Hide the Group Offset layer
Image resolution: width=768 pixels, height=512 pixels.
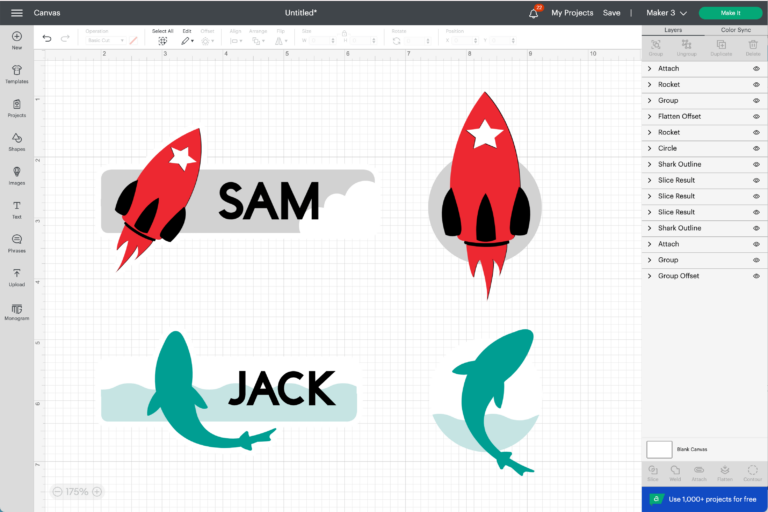(x=756, y=276)
